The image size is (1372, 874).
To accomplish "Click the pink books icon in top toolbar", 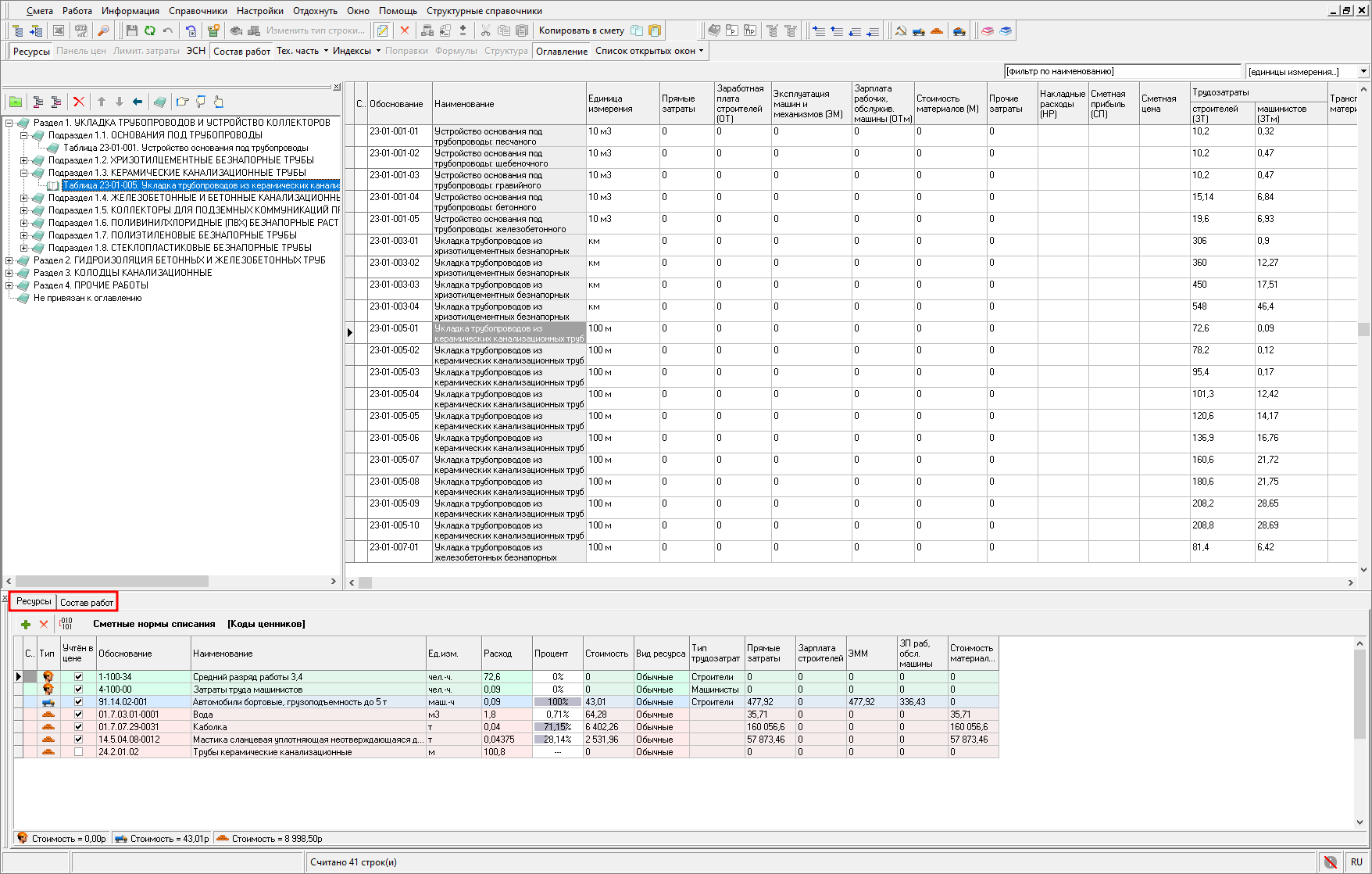I will [988, 30].
